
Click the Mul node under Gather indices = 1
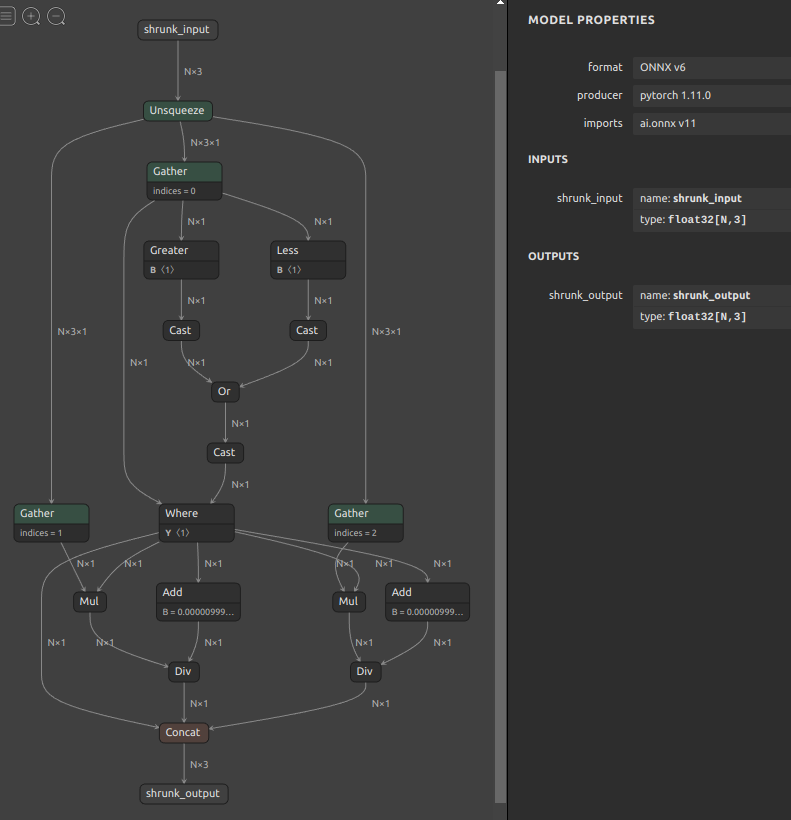[x=90, y=601]
